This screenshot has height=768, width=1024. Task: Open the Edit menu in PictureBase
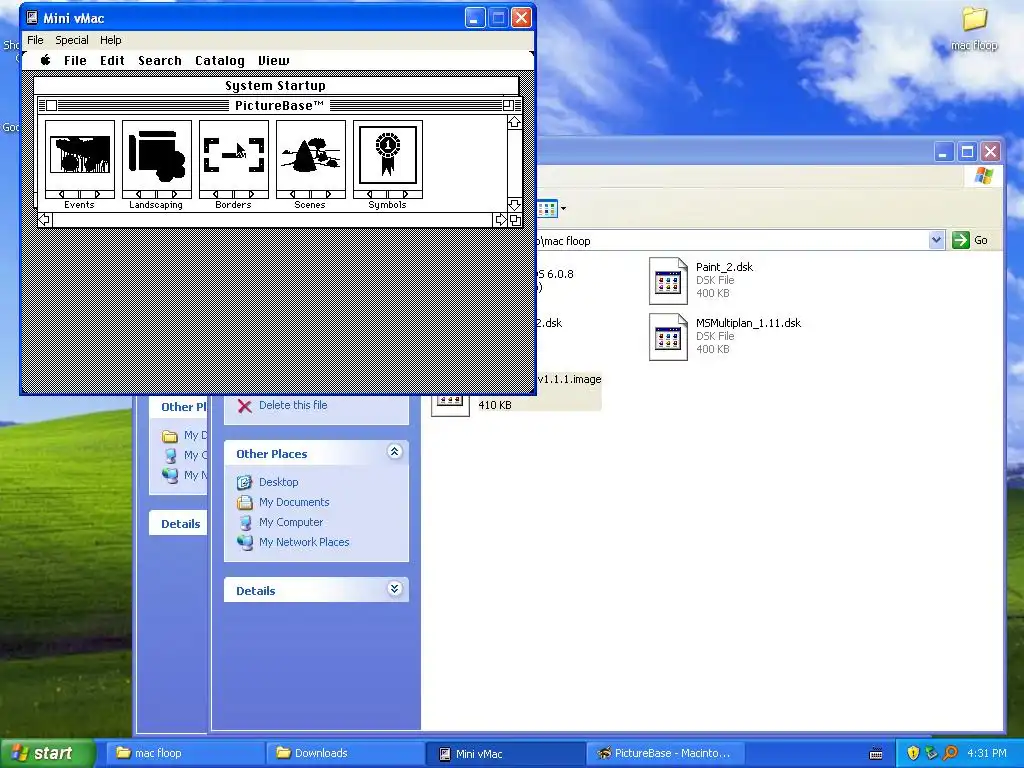click(x=112, y=61)
